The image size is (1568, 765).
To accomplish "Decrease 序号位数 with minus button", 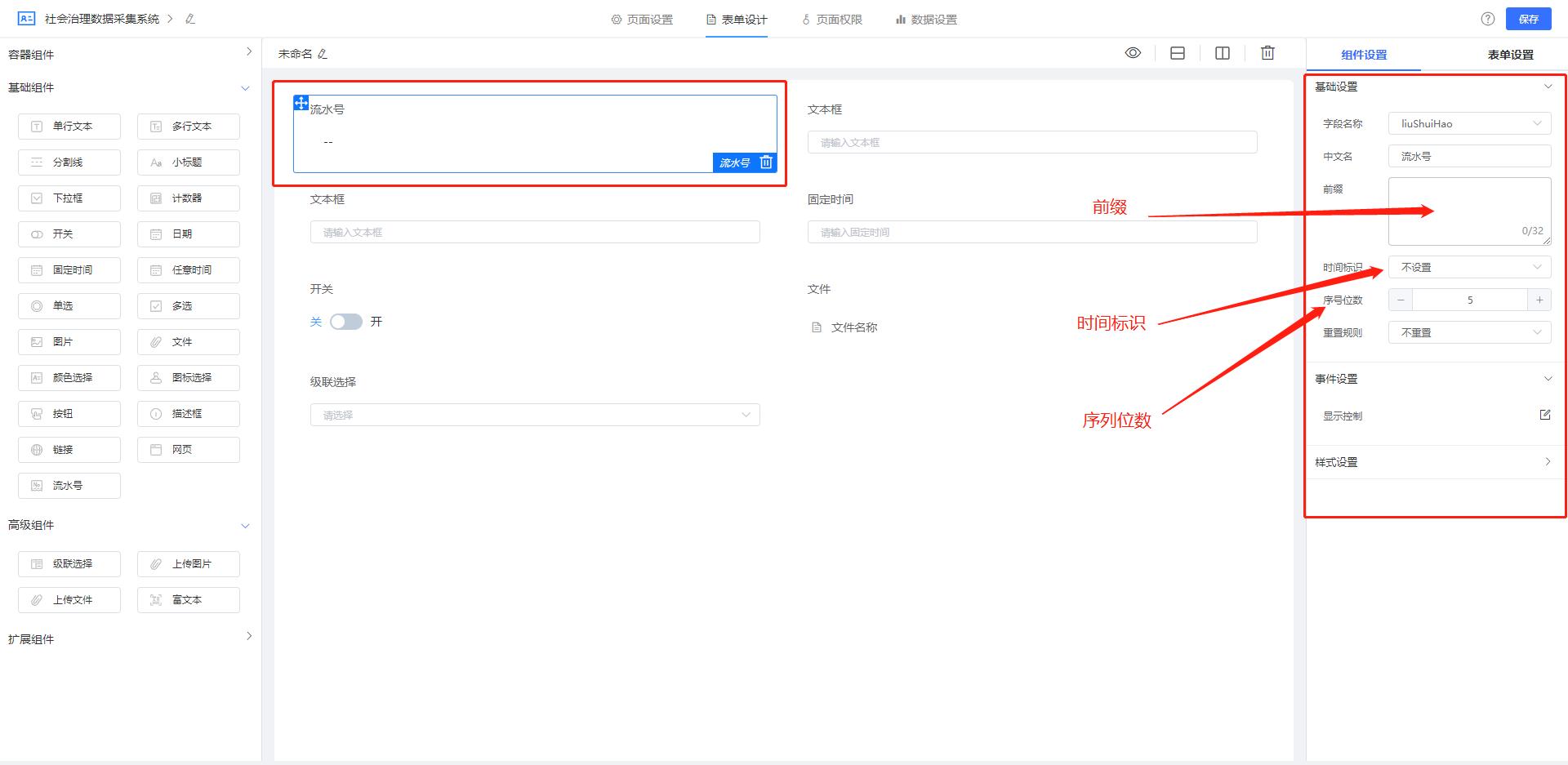I will click(x=1401, y=300).
